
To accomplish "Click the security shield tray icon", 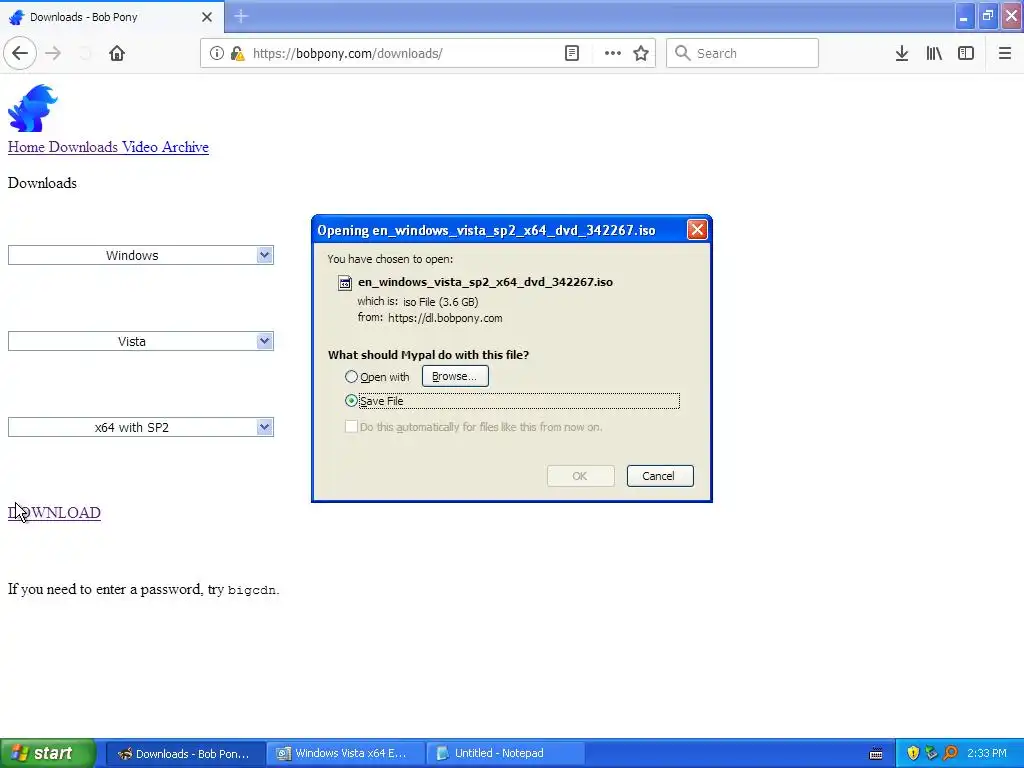I will (x=913, y=753).
